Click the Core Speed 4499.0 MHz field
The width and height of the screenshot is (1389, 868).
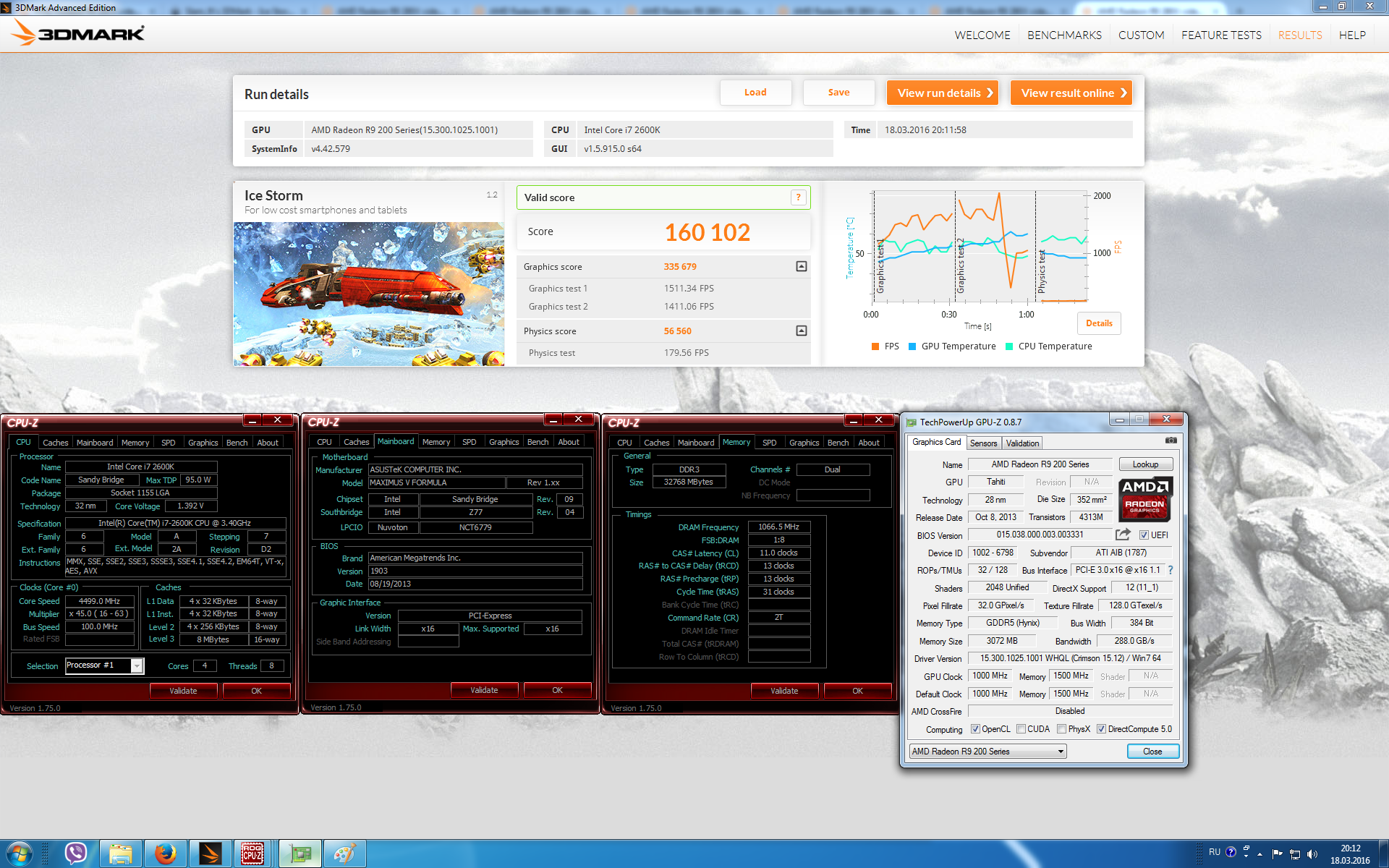point(100,601)
